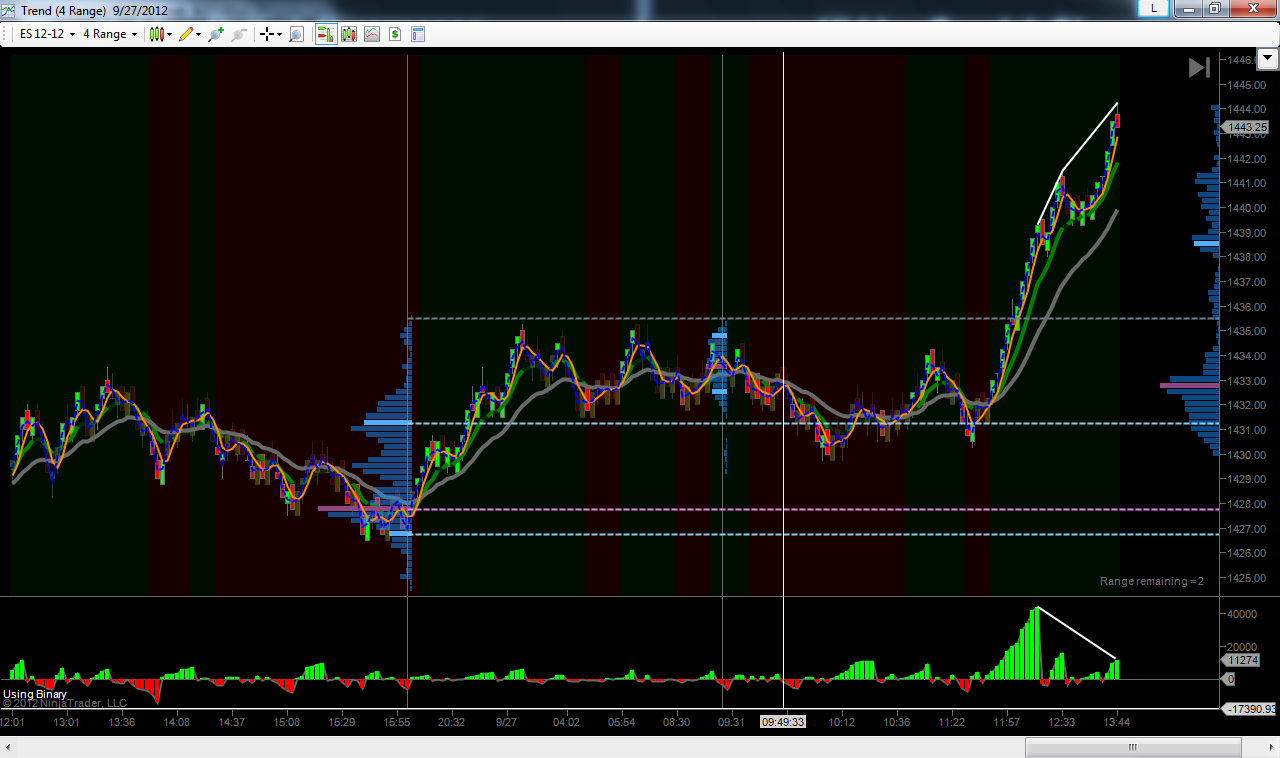The width and height of the screenshot is (1280, 758).
Task: Click skip-to-latest-bar arrow icon on chart
Action: (x=1199, y=67)
